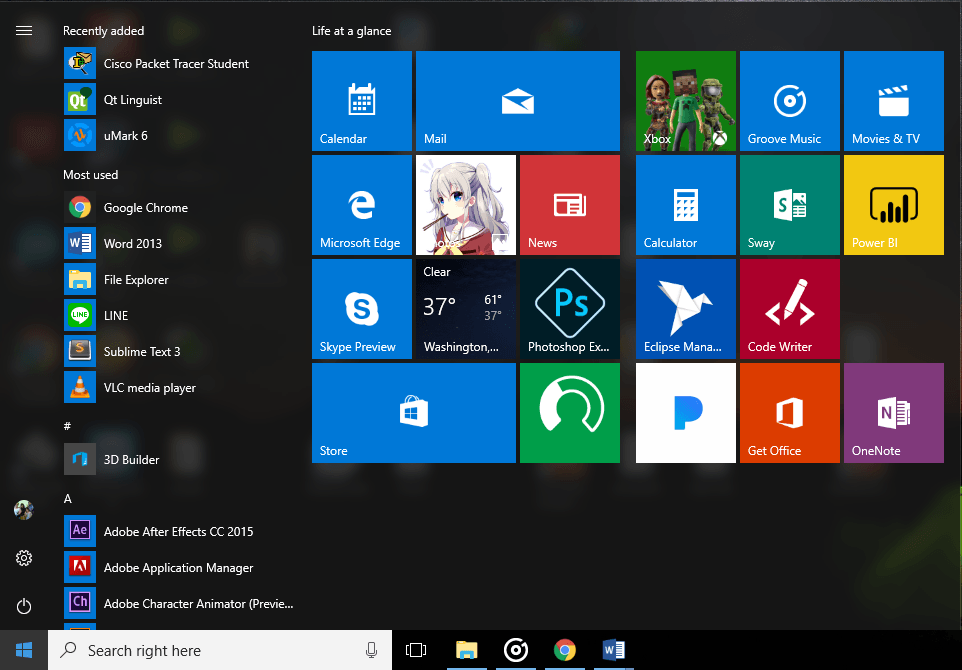Open the Store tile
Image resolution: width=962 pixels, height=670 pixels.
[x=414, y=413]
